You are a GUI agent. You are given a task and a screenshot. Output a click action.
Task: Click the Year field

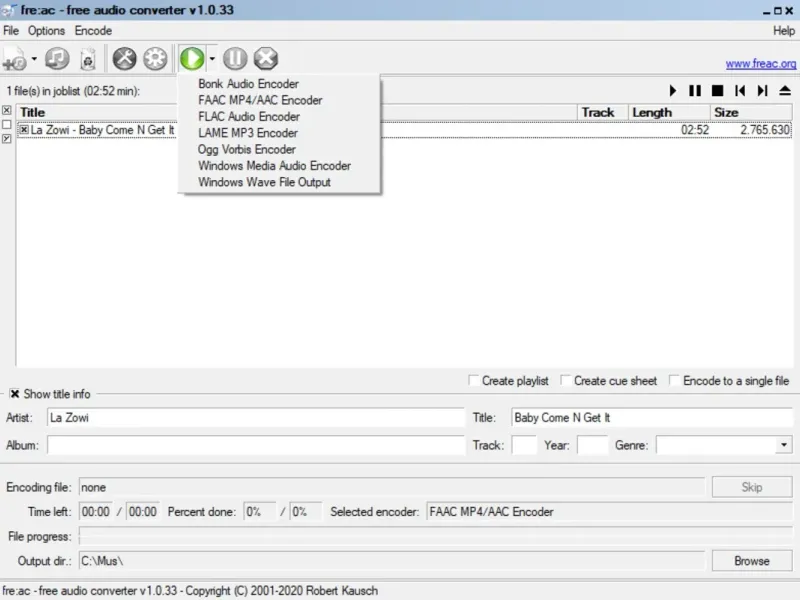tap(593, 445)
